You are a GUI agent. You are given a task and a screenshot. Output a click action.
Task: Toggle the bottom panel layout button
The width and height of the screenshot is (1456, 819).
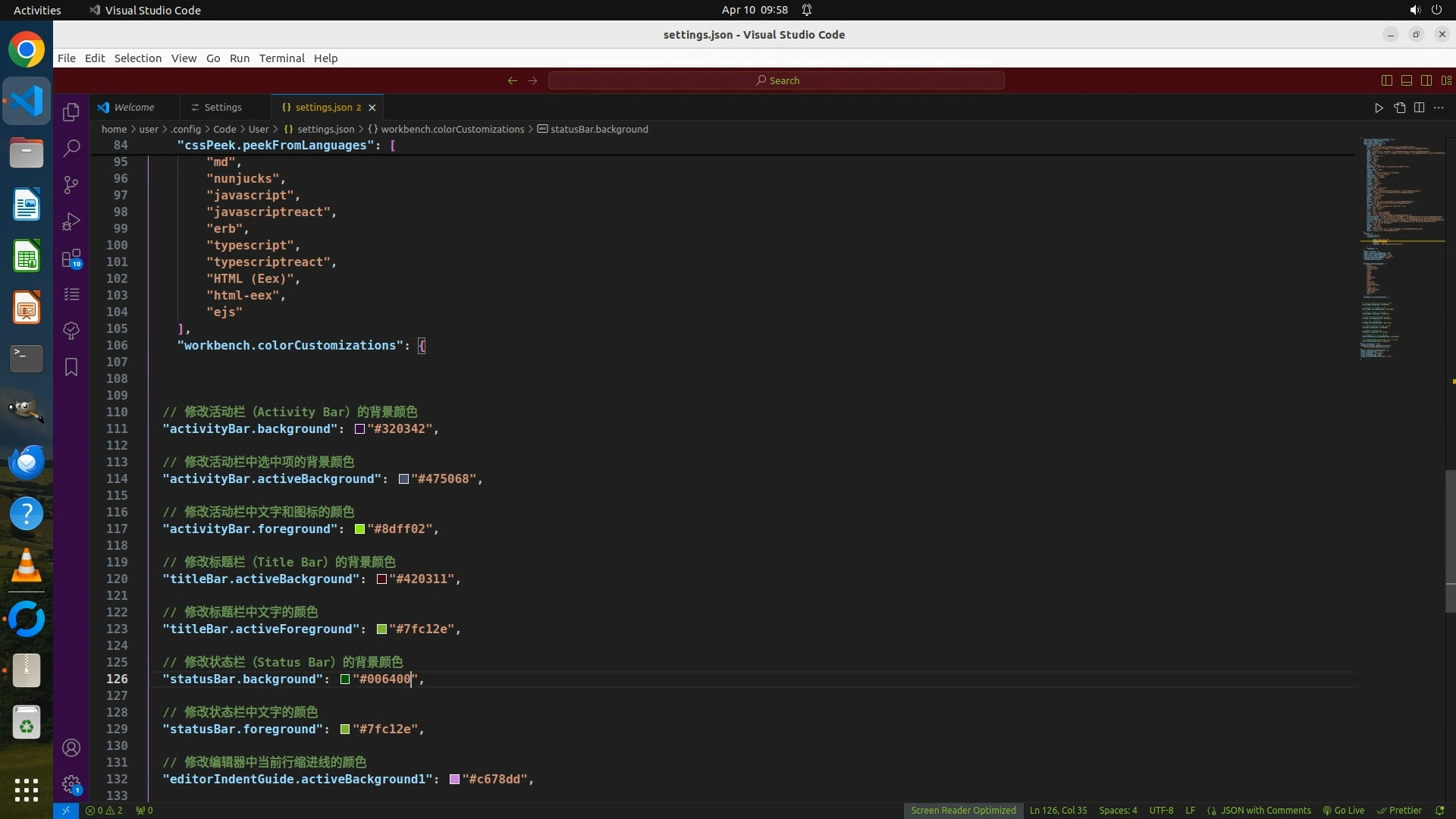(x=1407, y=80)
